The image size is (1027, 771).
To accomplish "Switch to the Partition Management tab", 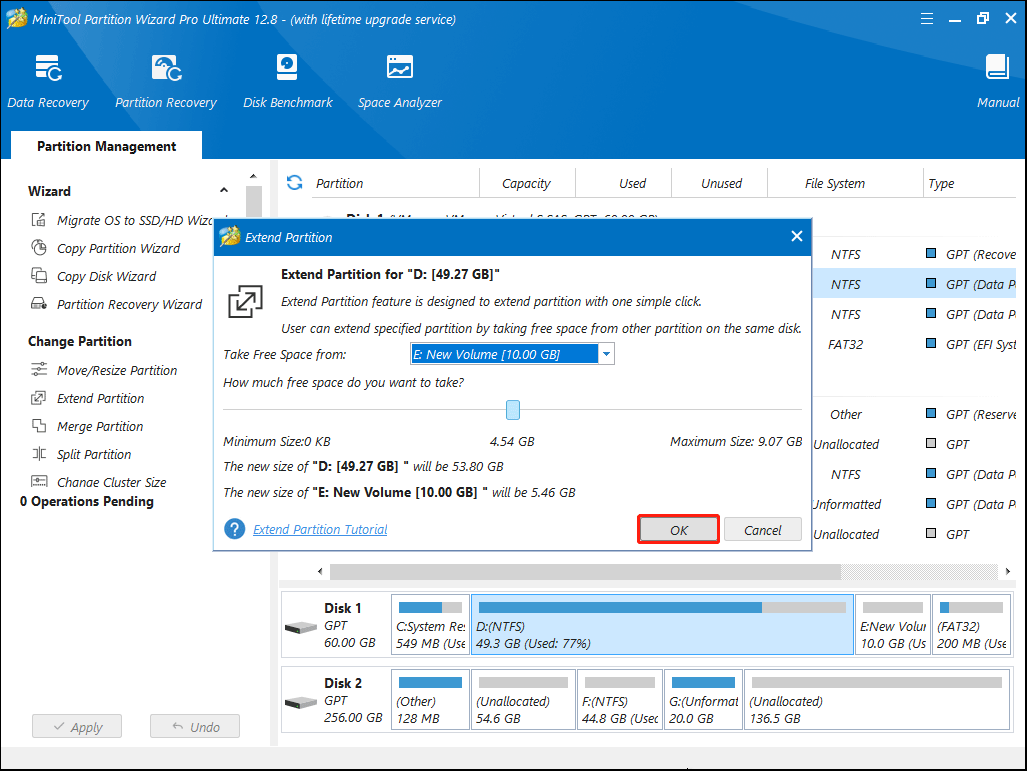I will click(106, 146).
